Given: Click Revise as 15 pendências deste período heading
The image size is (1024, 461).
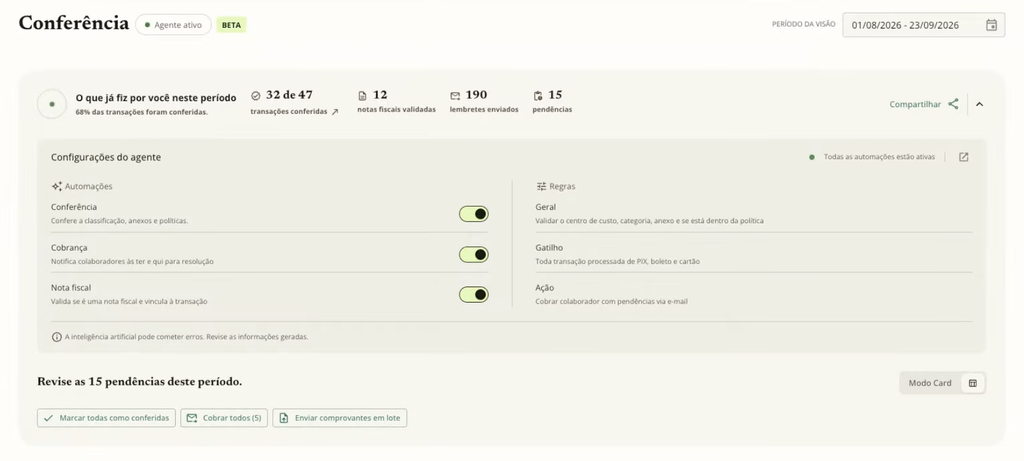Looking at the screenshot, I should 140,381.
